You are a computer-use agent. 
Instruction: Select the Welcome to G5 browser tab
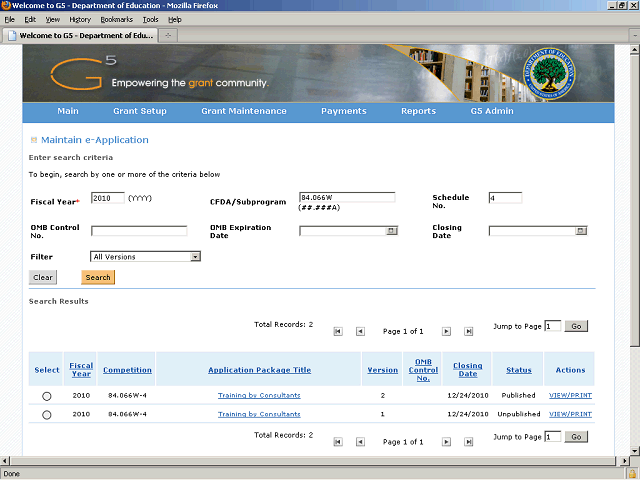click(80, 36)
